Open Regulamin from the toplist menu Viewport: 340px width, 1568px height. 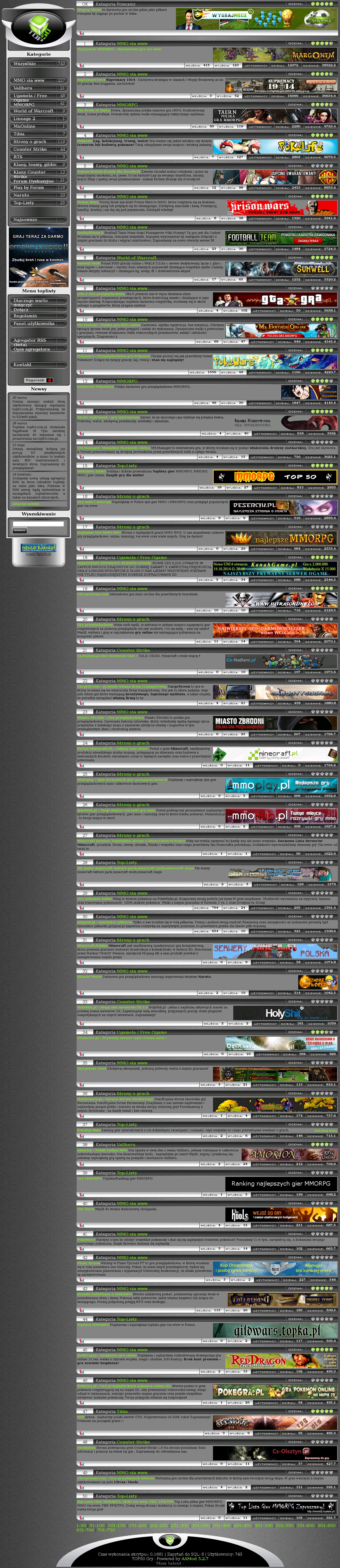[26, 316]
